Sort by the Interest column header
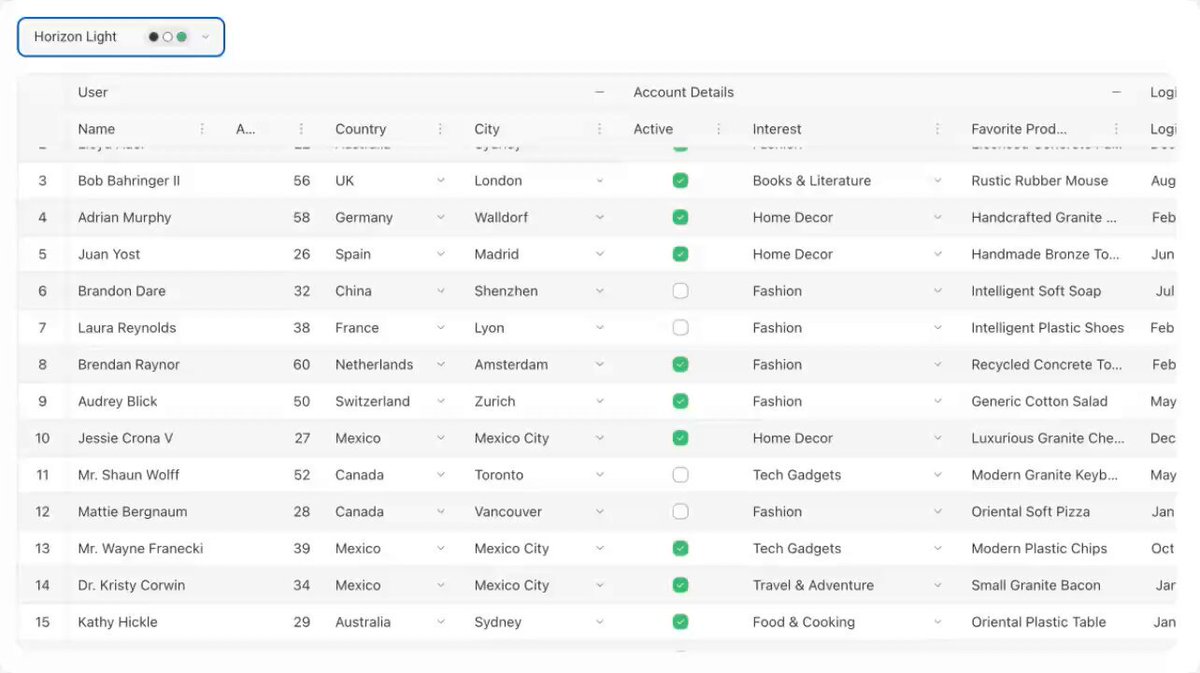This screenshot has width=1200, height=673. pos(777,129)
